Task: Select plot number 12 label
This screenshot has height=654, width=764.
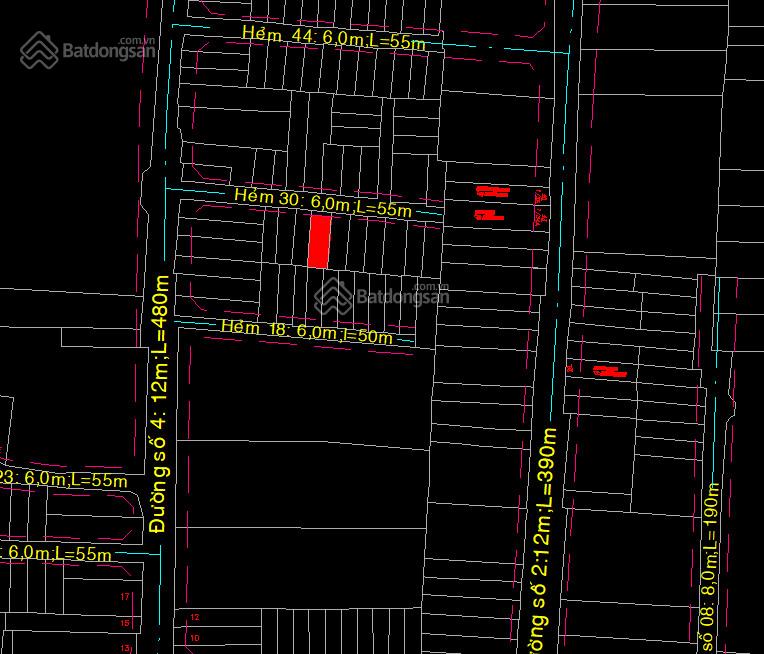Action: coord(195,618)
